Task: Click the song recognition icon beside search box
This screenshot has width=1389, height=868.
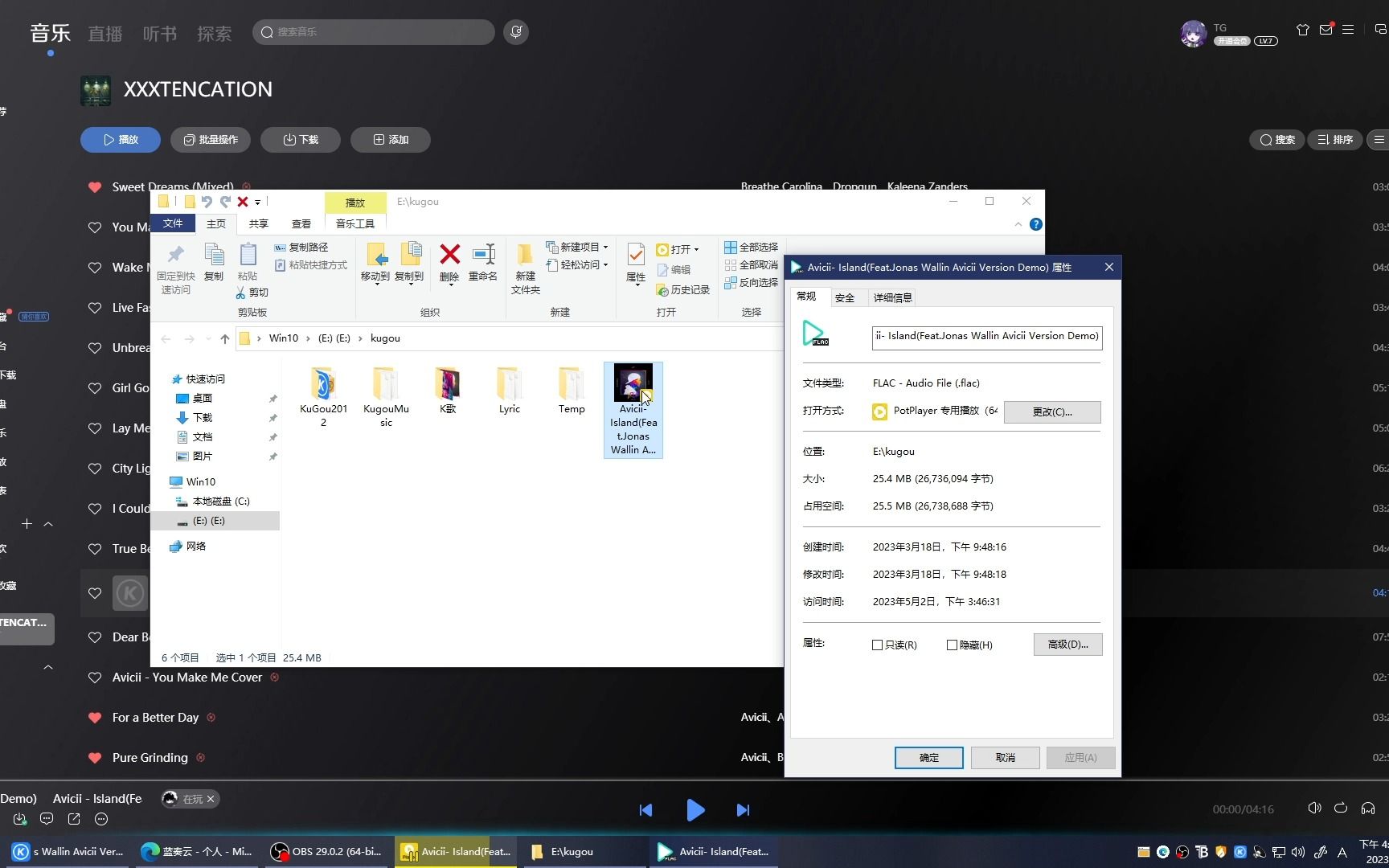Action: 516,32
